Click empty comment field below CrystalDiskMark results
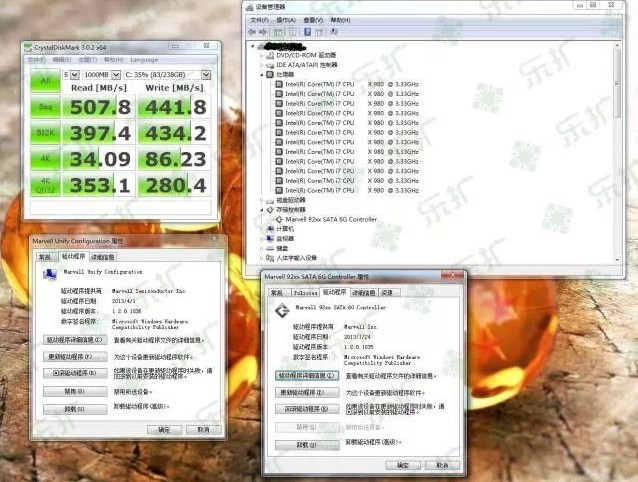Image resolution: width=638 pixels, height=482 pixels. tap(121, 207)
